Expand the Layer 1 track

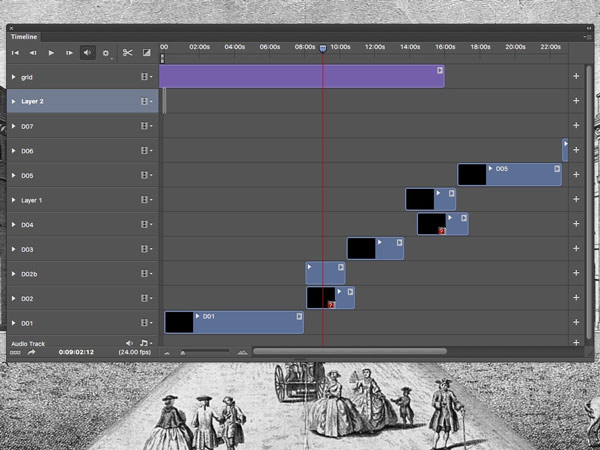click(13, 200)
